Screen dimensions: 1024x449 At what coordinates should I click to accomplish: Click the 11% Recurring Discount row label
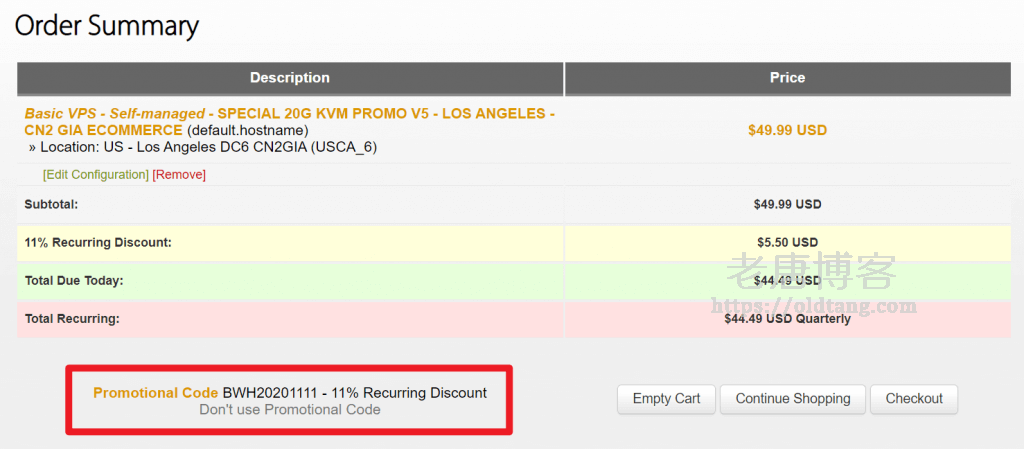98,242
